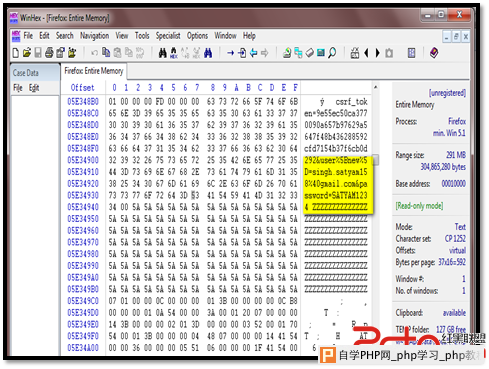Open the main Edit menu
The image size is (489, 369).
(x=44, y=36)
